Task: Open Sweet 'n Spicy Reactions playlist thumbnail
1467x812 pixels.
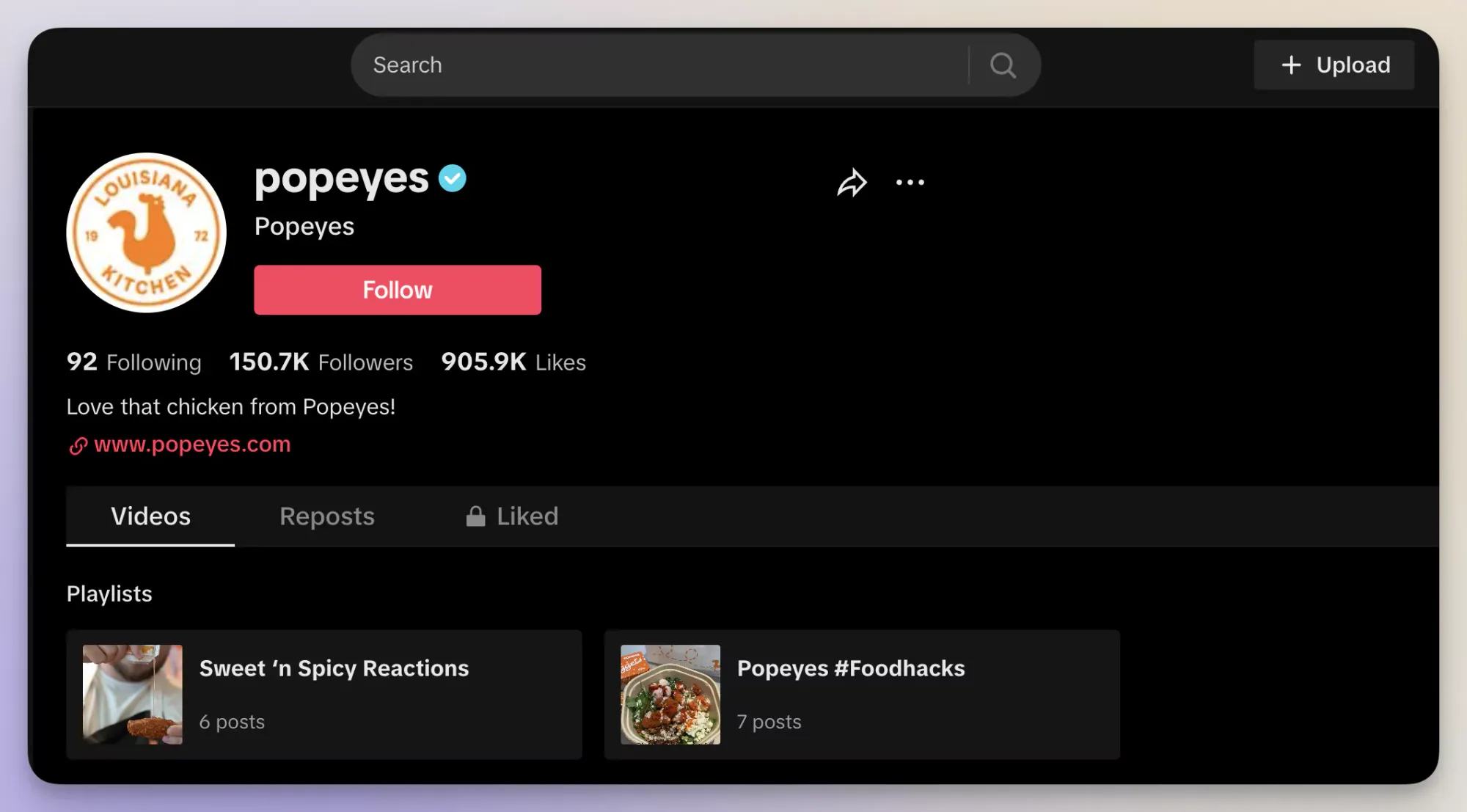Action: click(133, 695)
